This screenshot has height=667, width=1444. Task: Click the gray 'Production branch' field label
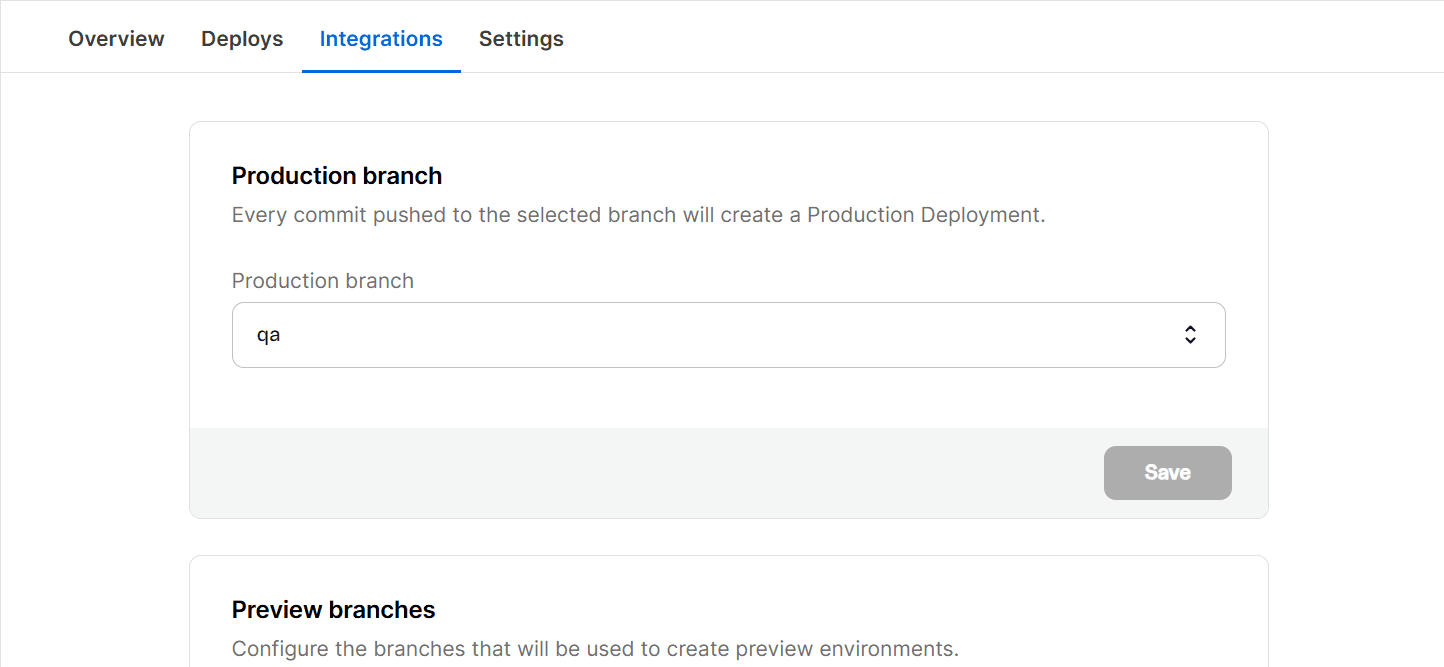(x=323, y=281)
